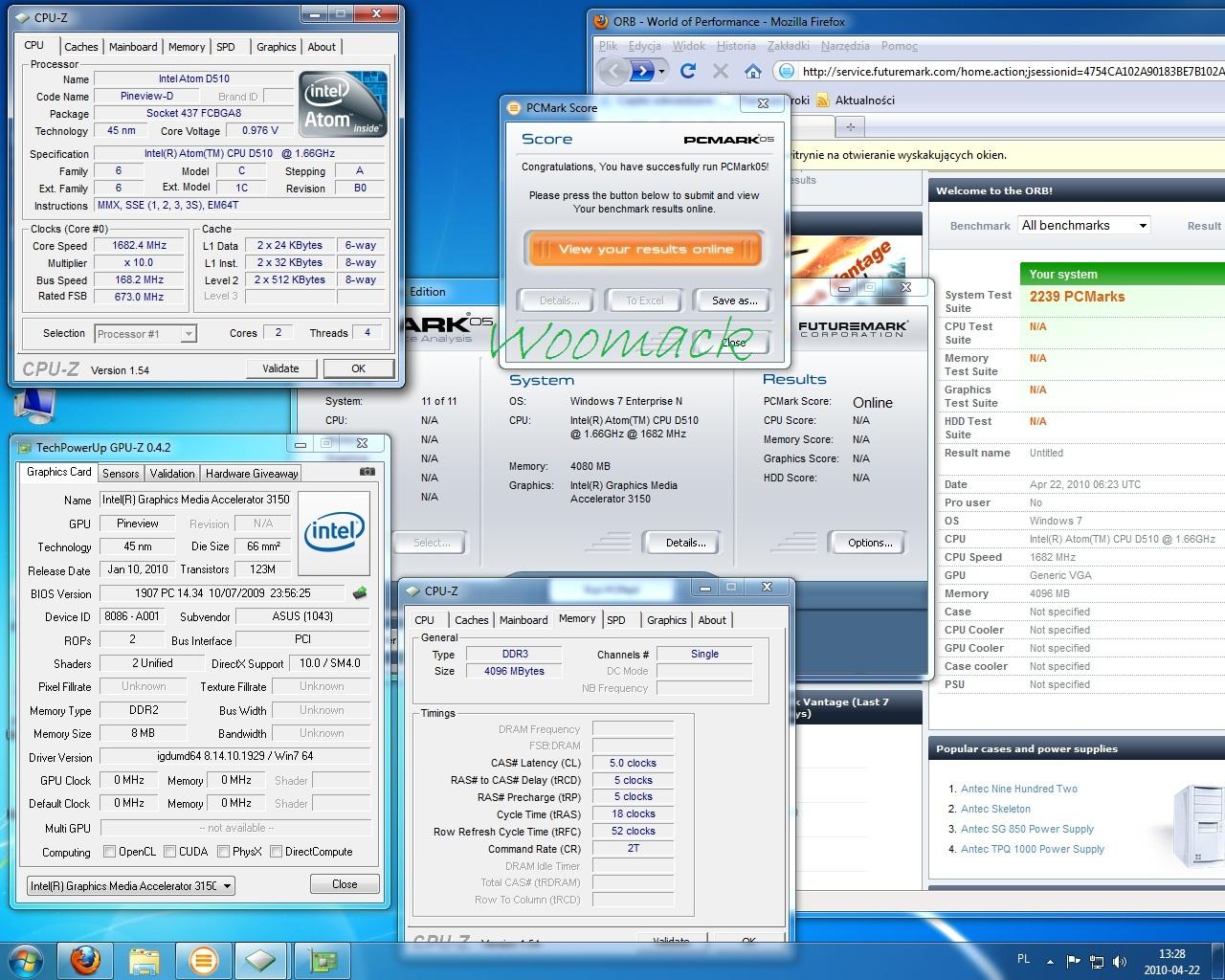Open the Graphics tab in lower CPU-Z
Screen dimensions: 1225x980
tap(666, 620)
